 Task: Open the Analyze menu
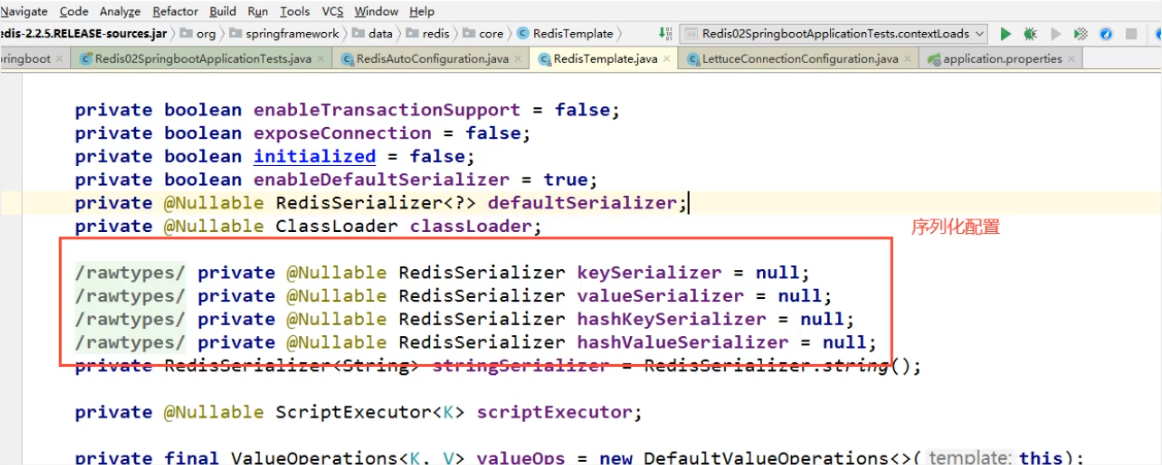coord(120,11)
